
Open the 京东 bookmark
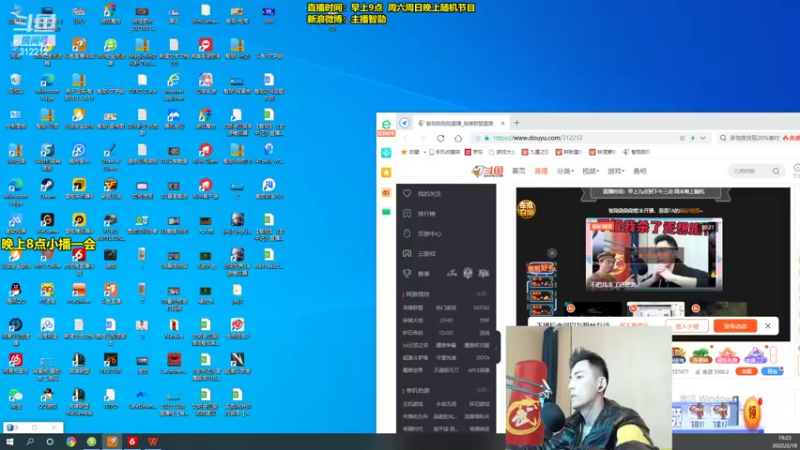[x=474, y=152]
